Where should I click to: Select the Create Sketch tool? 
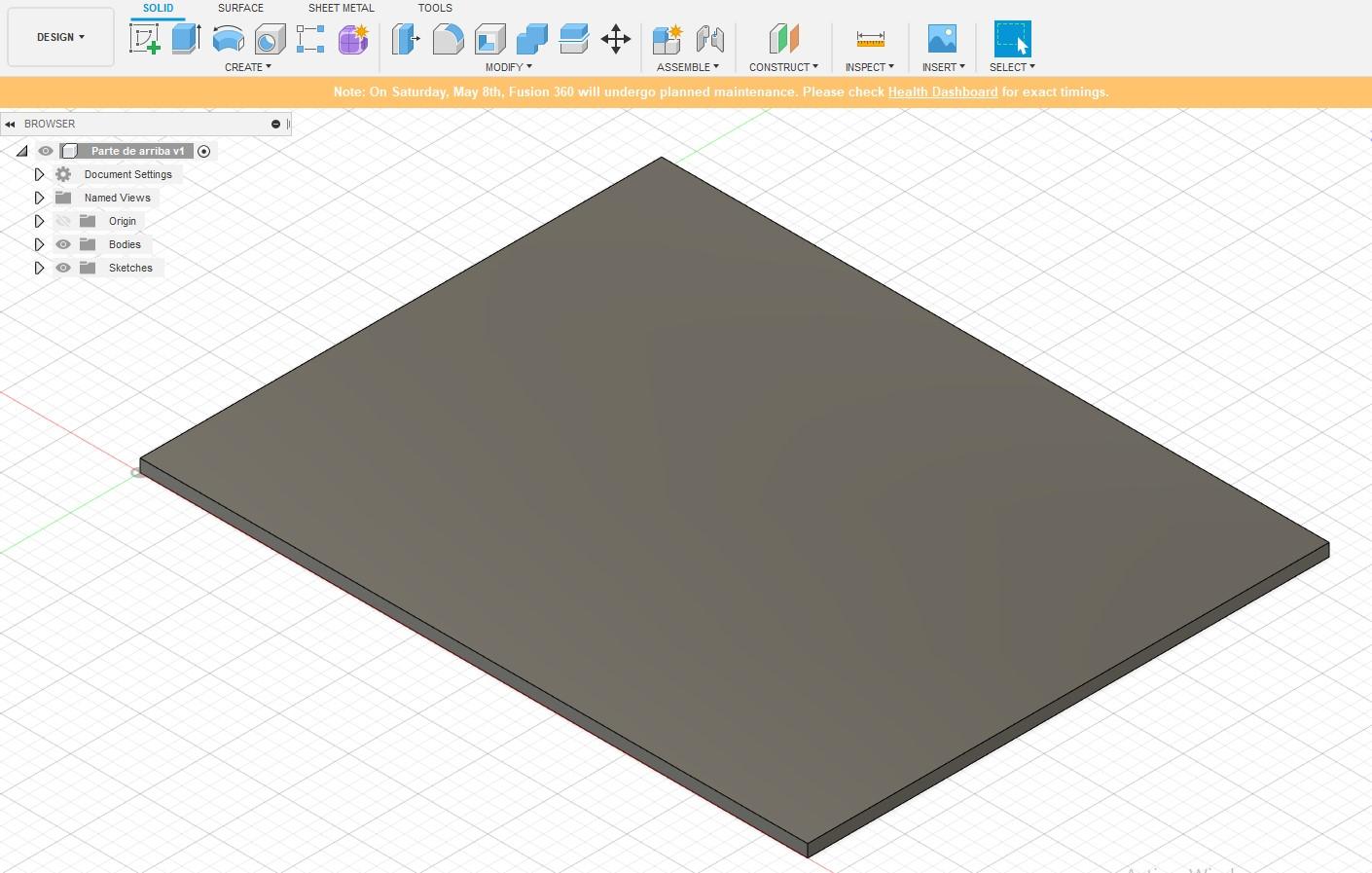[145, 39]
